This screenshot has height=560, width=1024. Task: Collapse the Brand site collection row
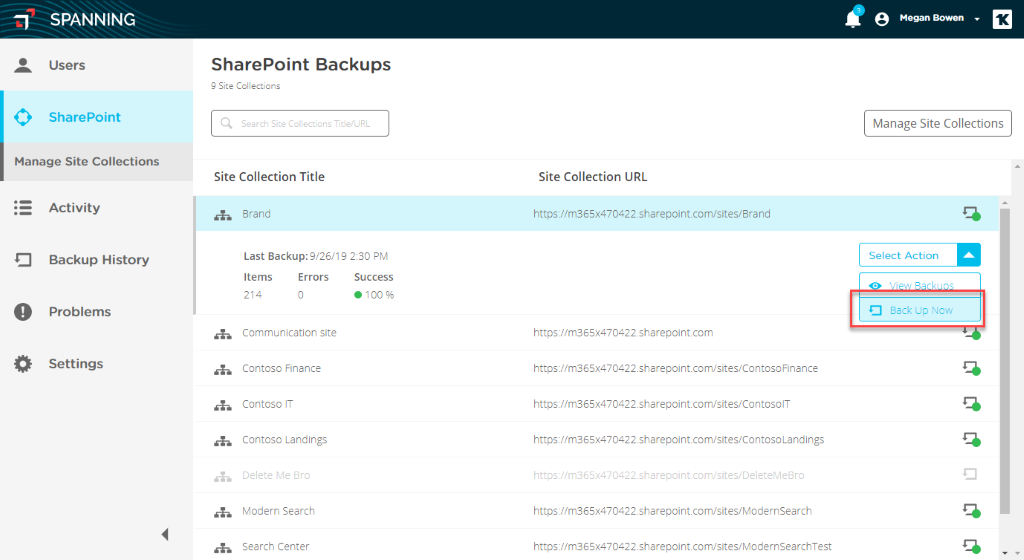596,213
